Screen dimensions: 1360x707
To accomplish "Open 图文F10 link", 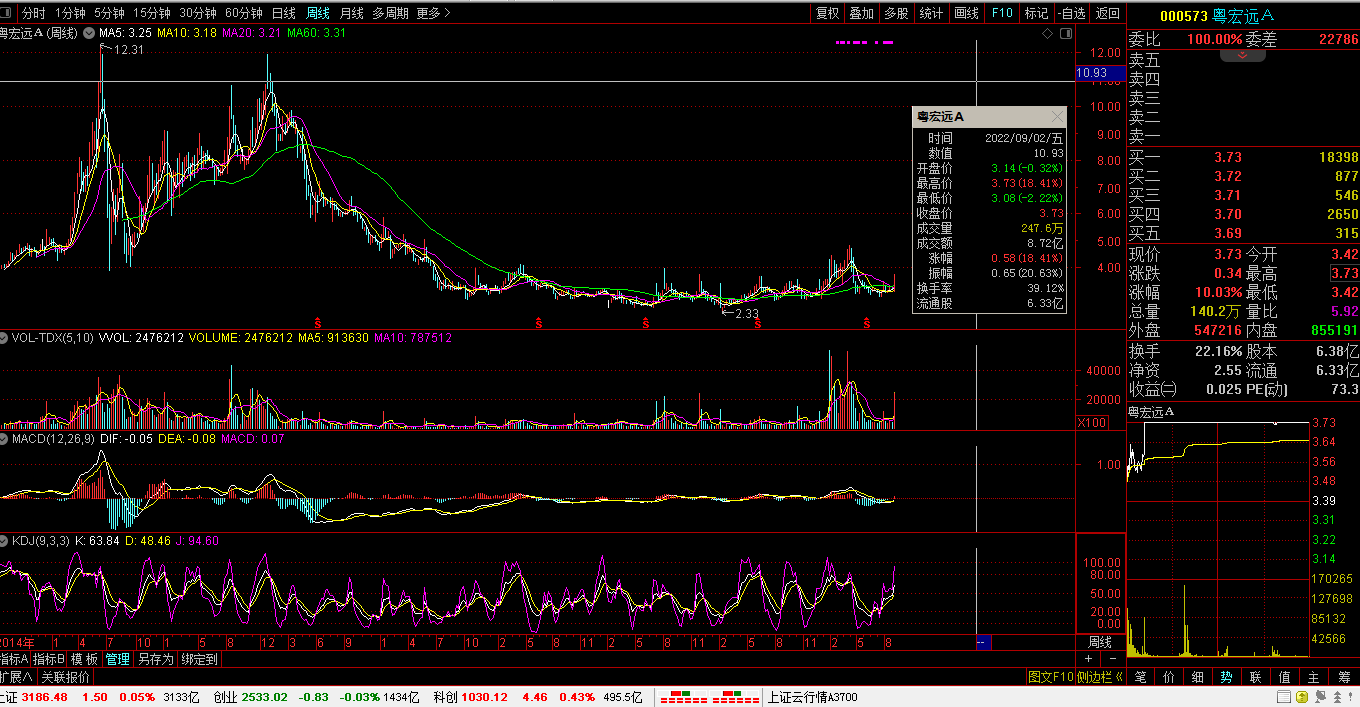I will tap(1049, 677).
